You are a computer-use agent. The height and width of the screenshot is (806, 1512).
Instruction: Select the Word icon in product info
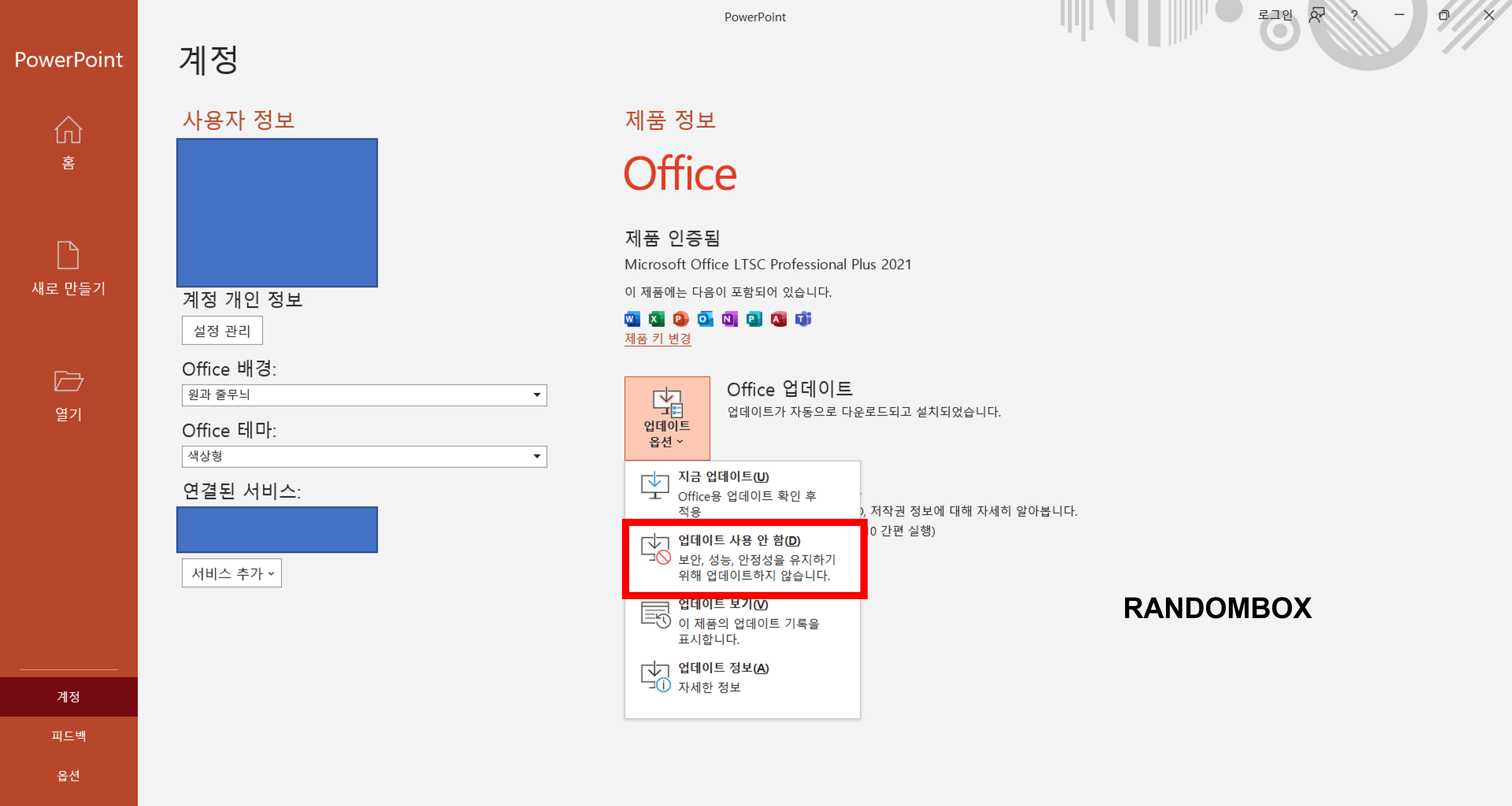point(632,319)
